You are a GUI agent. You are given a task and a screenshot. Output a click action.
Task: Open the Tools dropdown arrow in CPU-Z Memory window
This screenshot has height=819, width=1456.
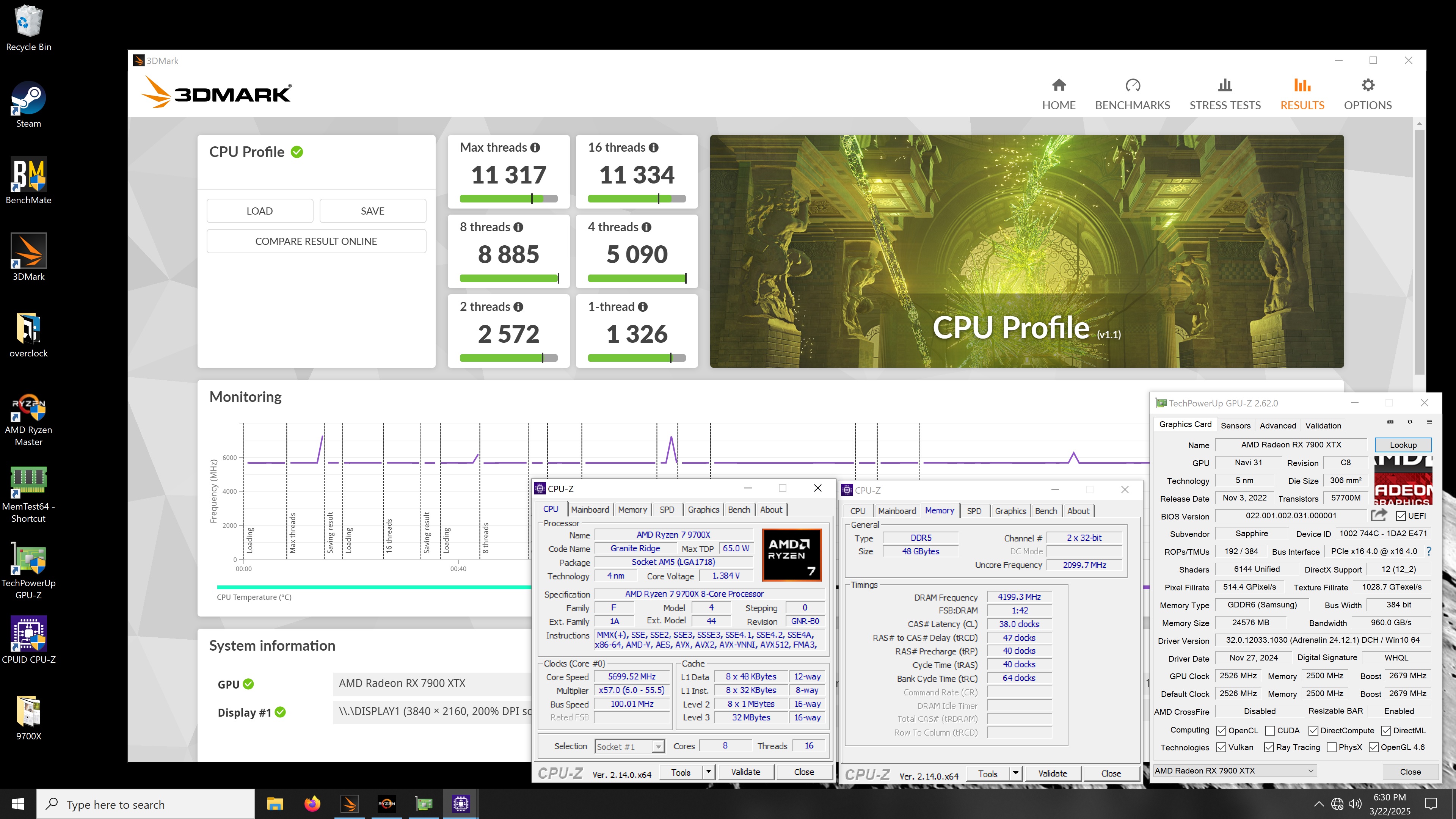tap(1016, 774)
